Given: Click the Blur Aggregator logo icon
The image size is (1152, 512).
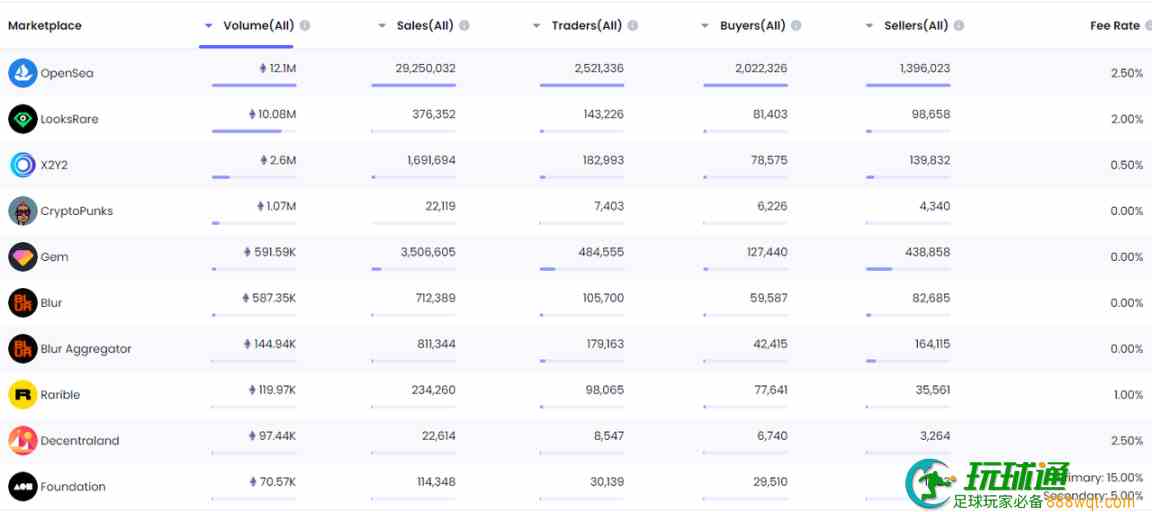Looking at the screenshot, I should click(x=23, y=349).
